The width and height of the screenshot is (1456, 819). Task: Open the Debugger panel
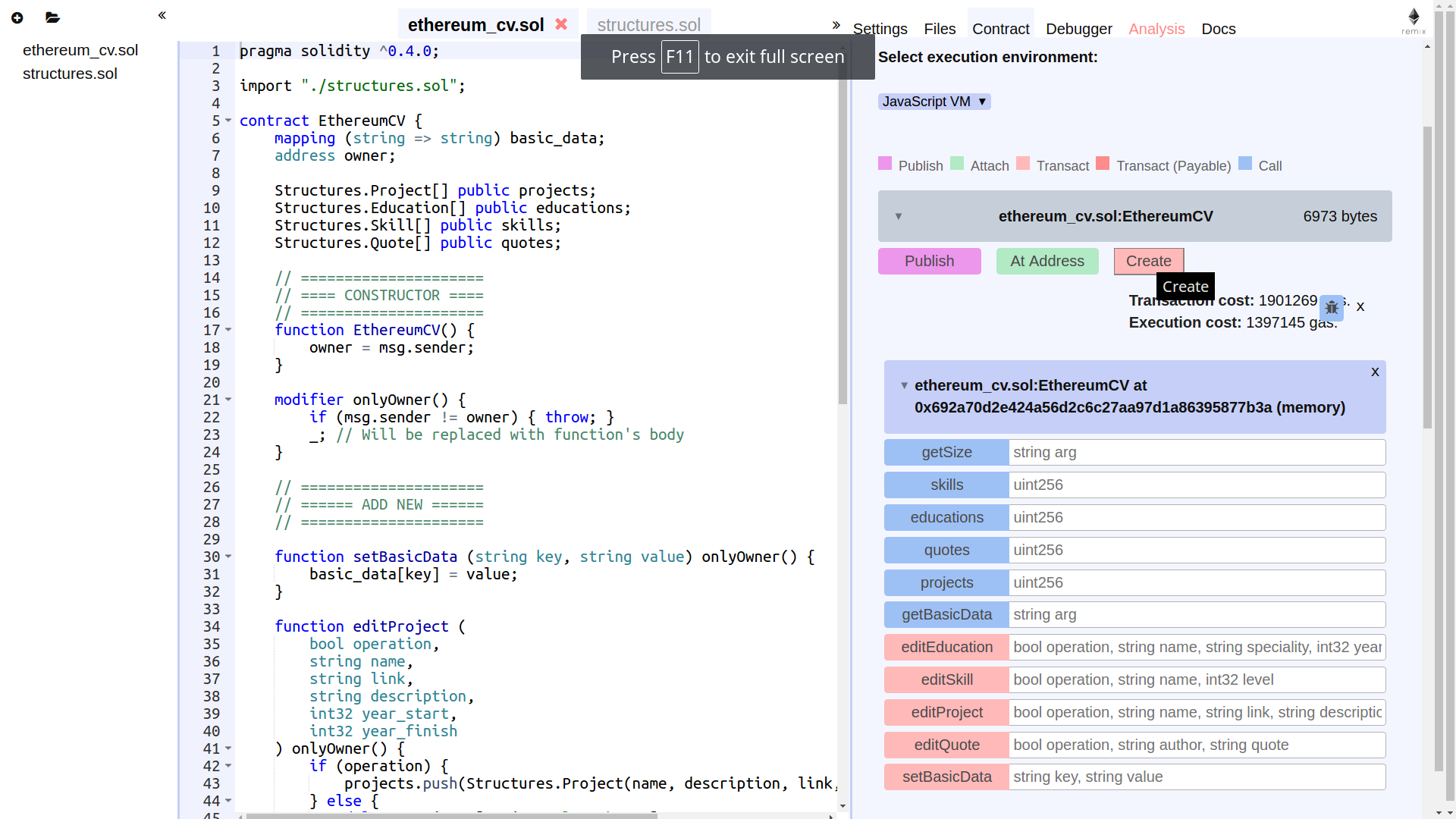pos(1078,29)
